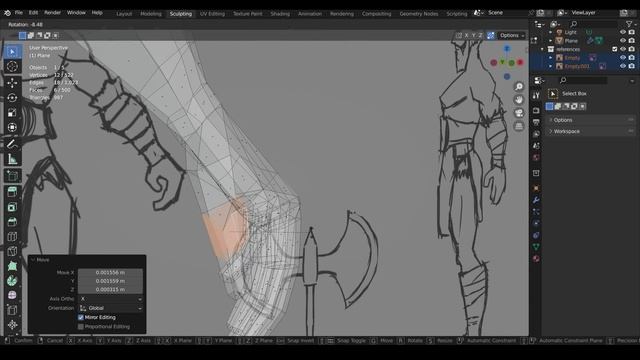Hide the Empty object in viewport
Image resolution: width=640 pixels, height=360 pixels.
click(623, 58)
